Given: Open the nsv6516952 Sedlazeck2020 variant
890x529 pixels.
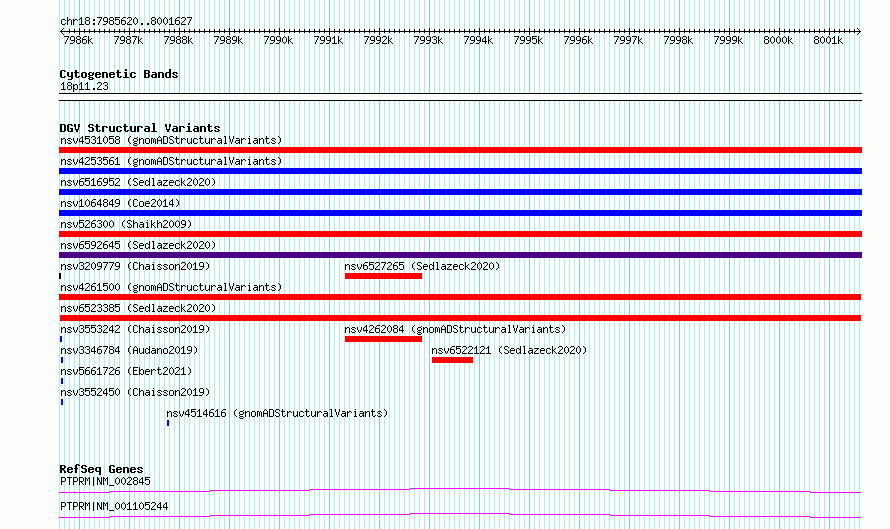Looking at the screenshot, I should pyautogui.click(x=138, y=182).
